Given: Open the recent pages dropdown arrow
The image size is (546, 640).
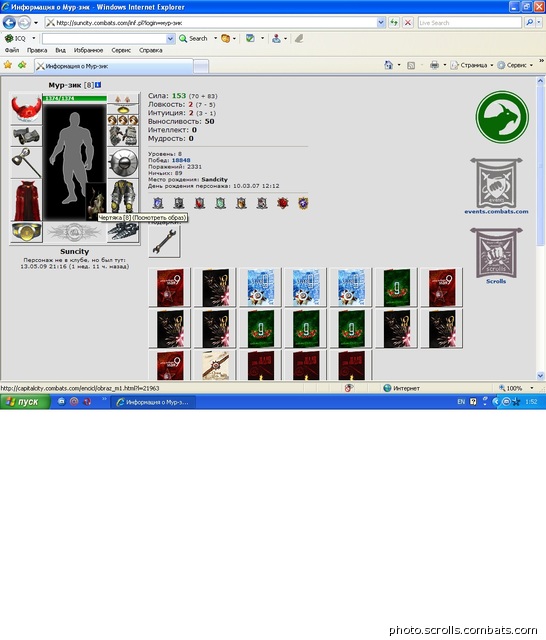Looking at the screenshot, I should 36,23.
